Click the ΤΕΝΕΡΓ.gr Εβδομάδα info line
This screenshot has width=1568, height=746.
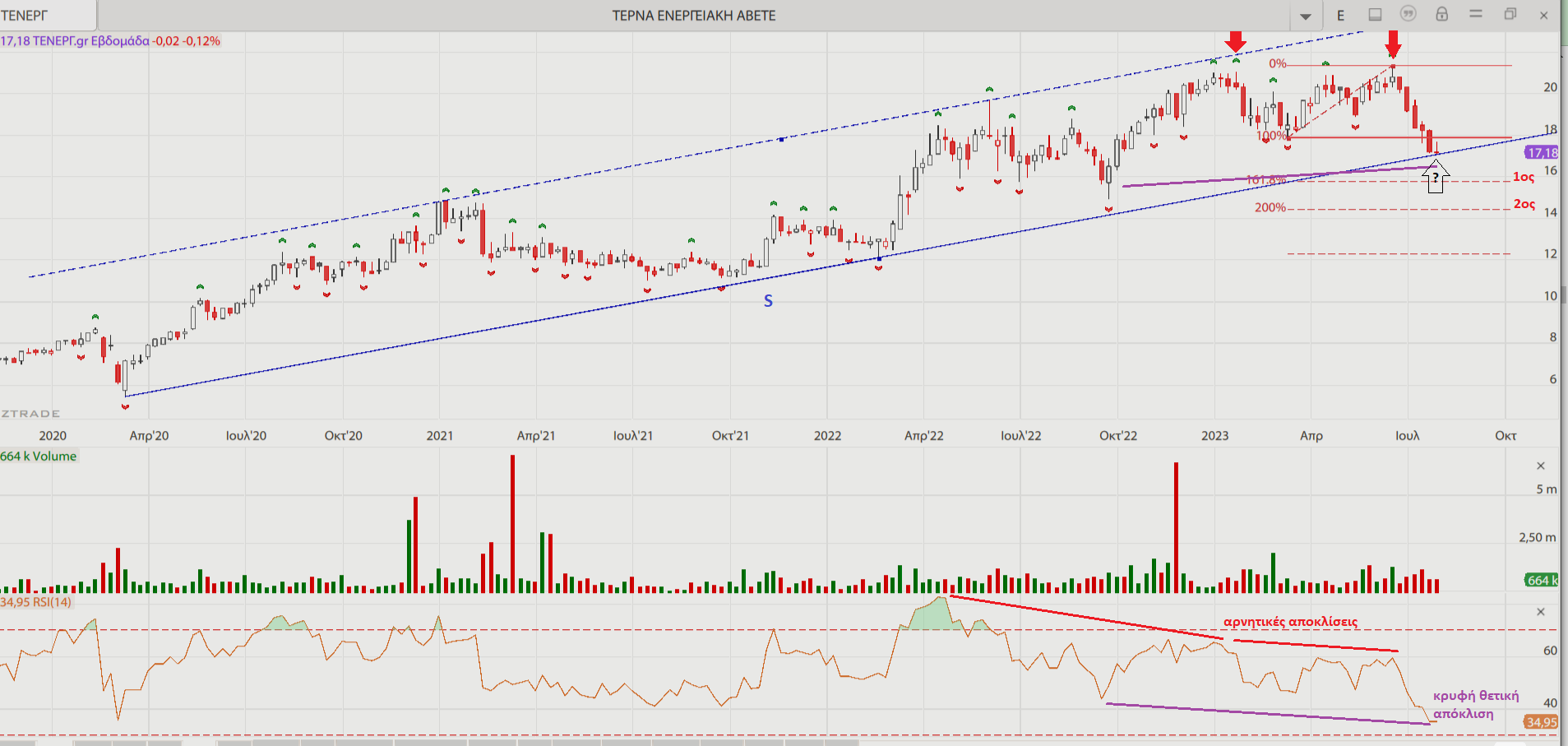pos(110,40)
